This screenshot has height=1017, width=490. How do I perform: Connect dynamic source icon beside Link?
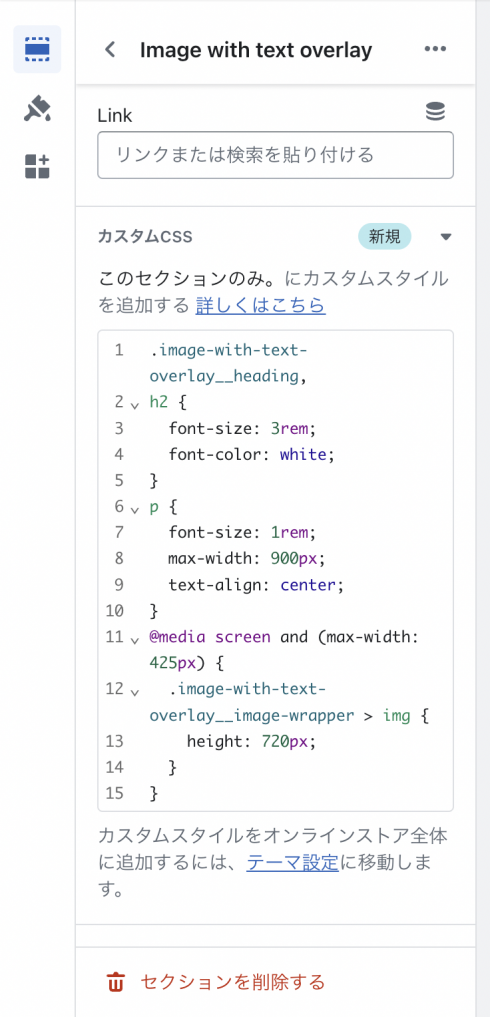tap(435, 112)
